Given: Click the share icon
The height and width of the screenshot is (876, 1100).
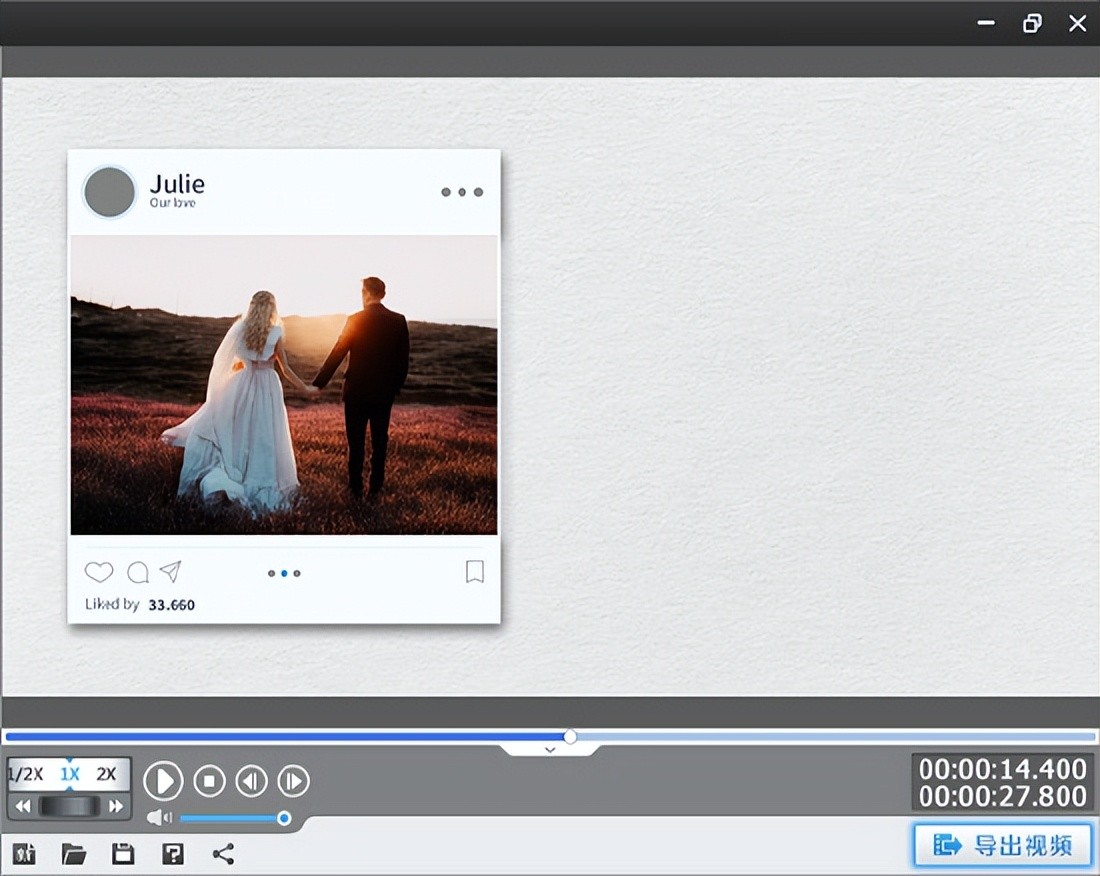Looking at the screenshot, I should coord(223,854).
